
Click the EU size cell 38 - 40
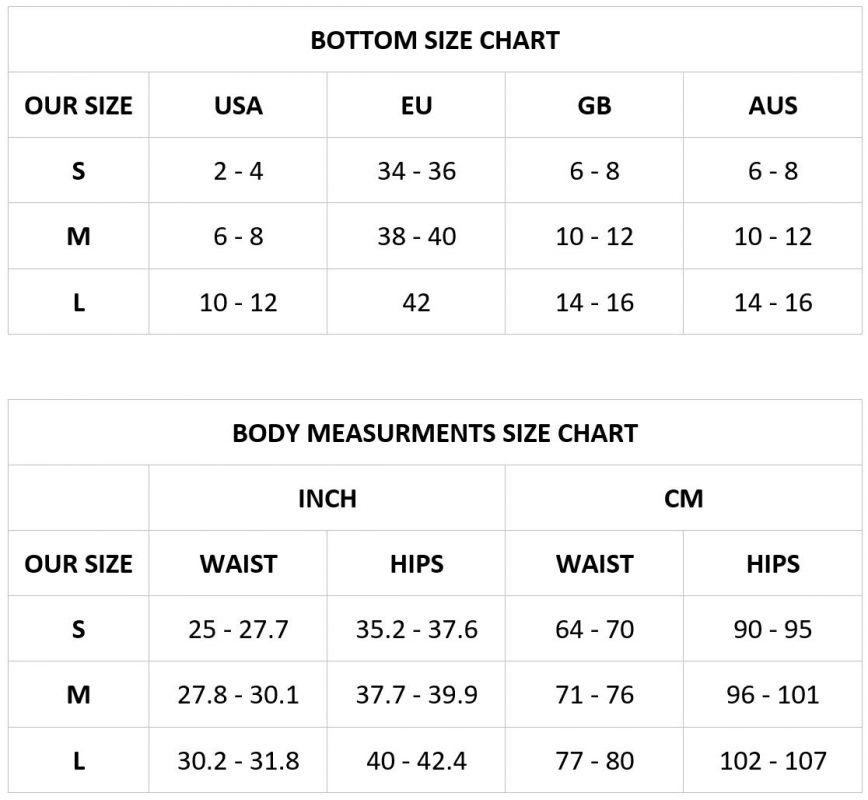coord(416,237)
